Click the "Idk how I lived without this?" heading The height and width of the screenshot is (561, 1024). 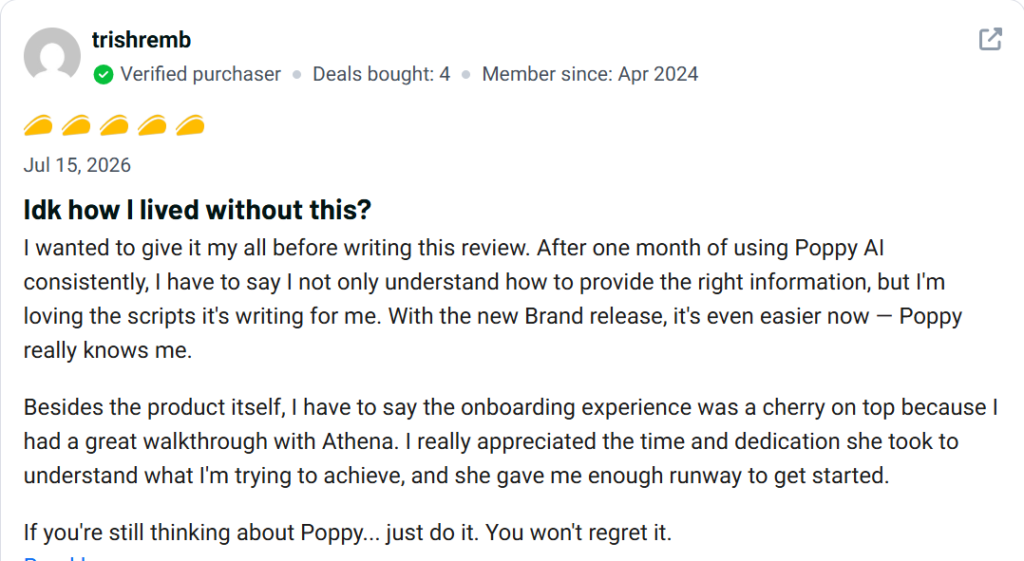pos(197,210)
